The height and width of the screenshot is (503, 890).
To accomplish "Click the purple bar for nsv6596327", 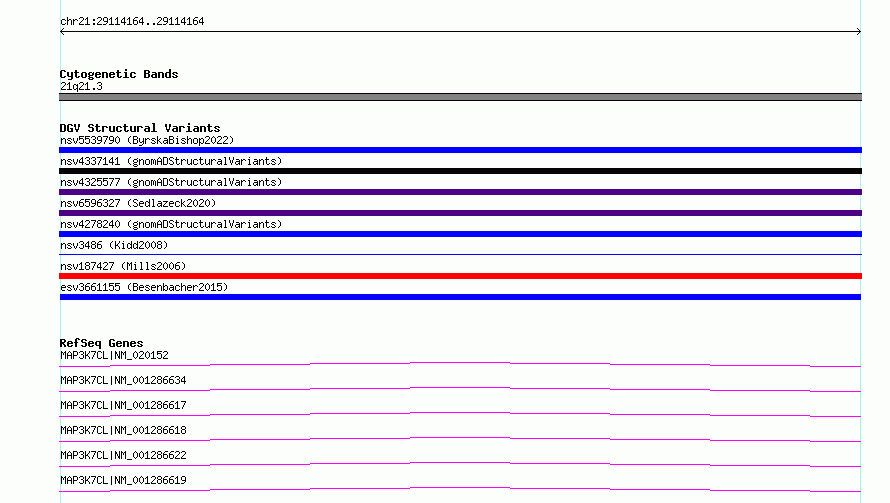I will click(460, 213).
